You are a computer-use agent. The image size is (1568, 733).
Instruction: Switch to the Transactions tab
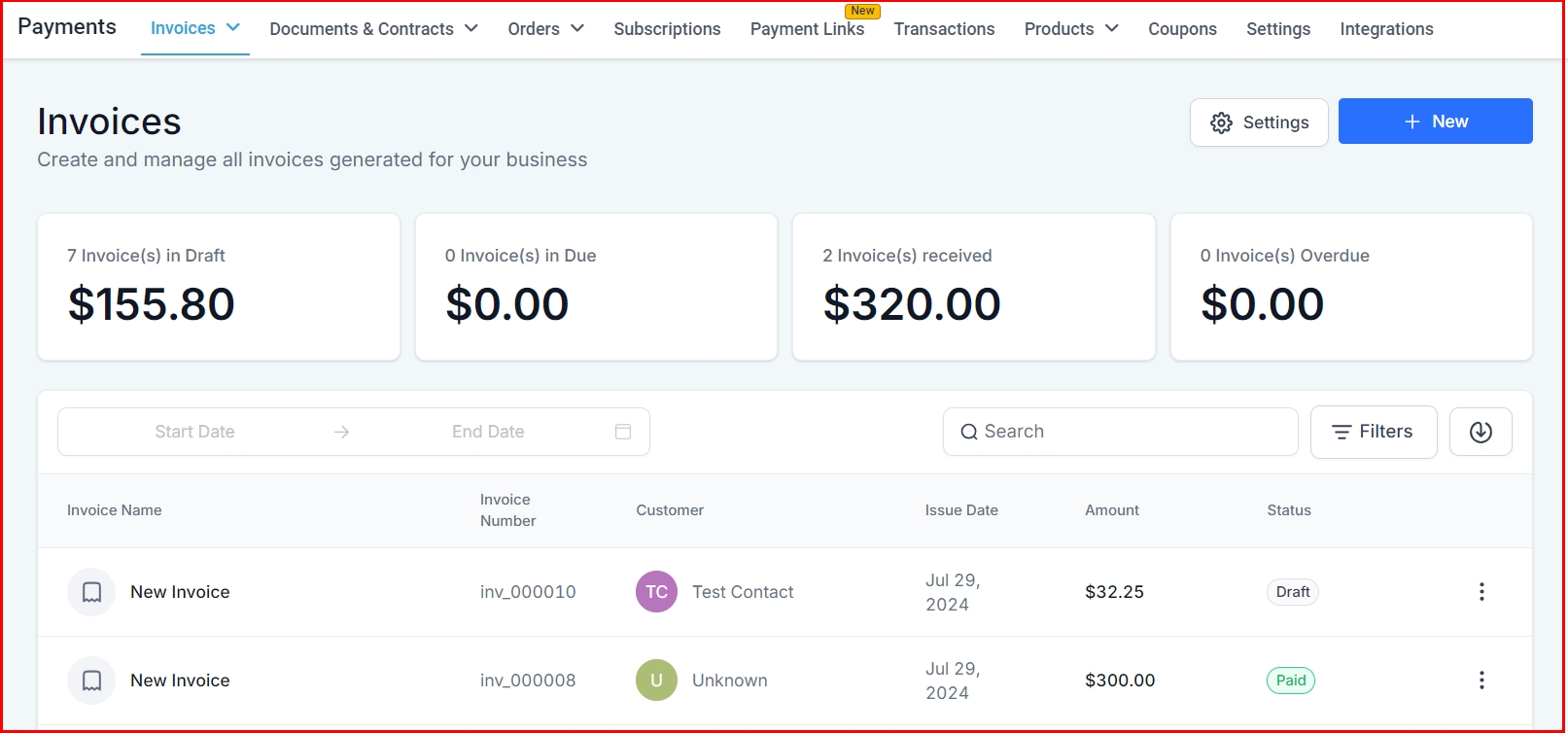944,29
